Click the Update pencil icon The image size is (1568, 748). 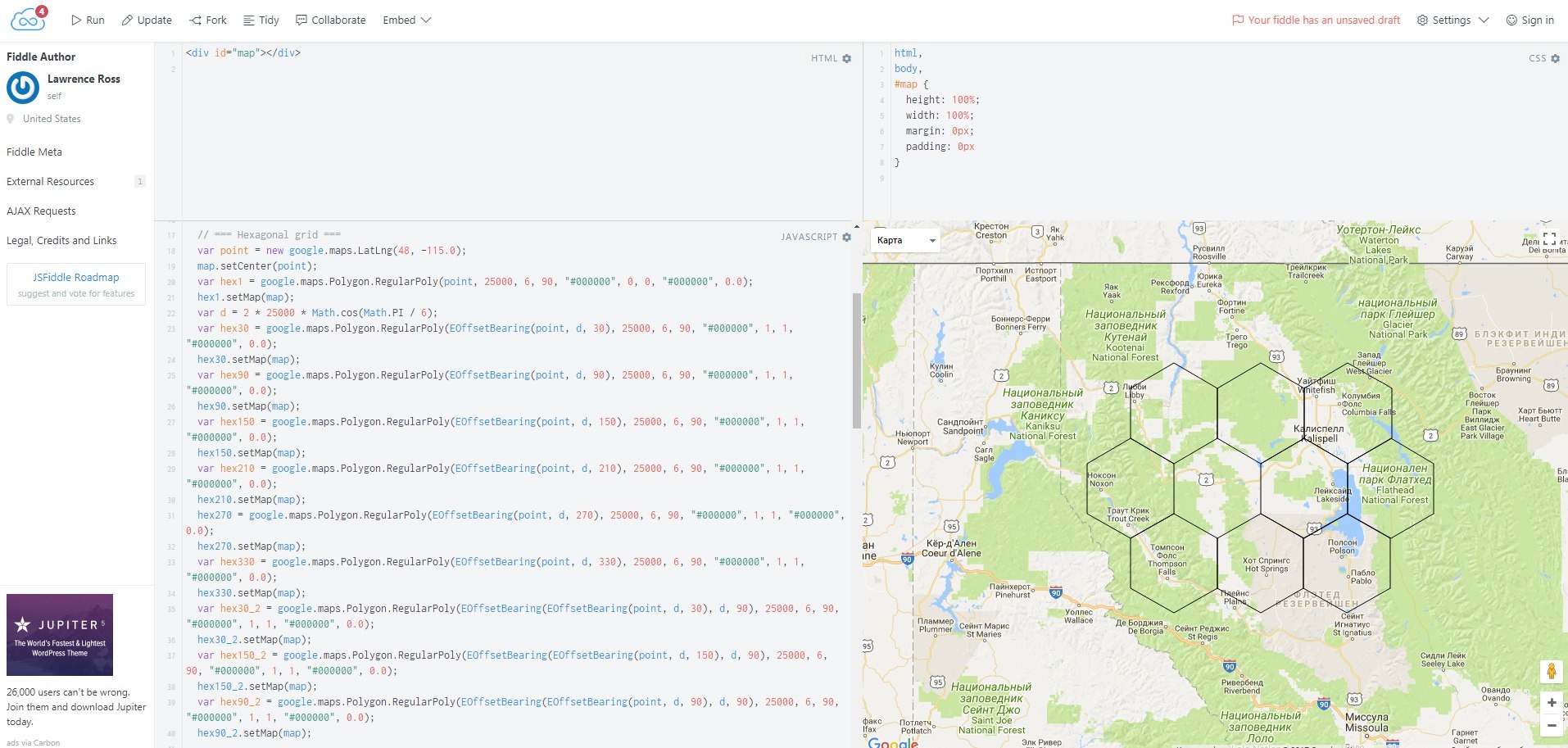coord(127,20)
